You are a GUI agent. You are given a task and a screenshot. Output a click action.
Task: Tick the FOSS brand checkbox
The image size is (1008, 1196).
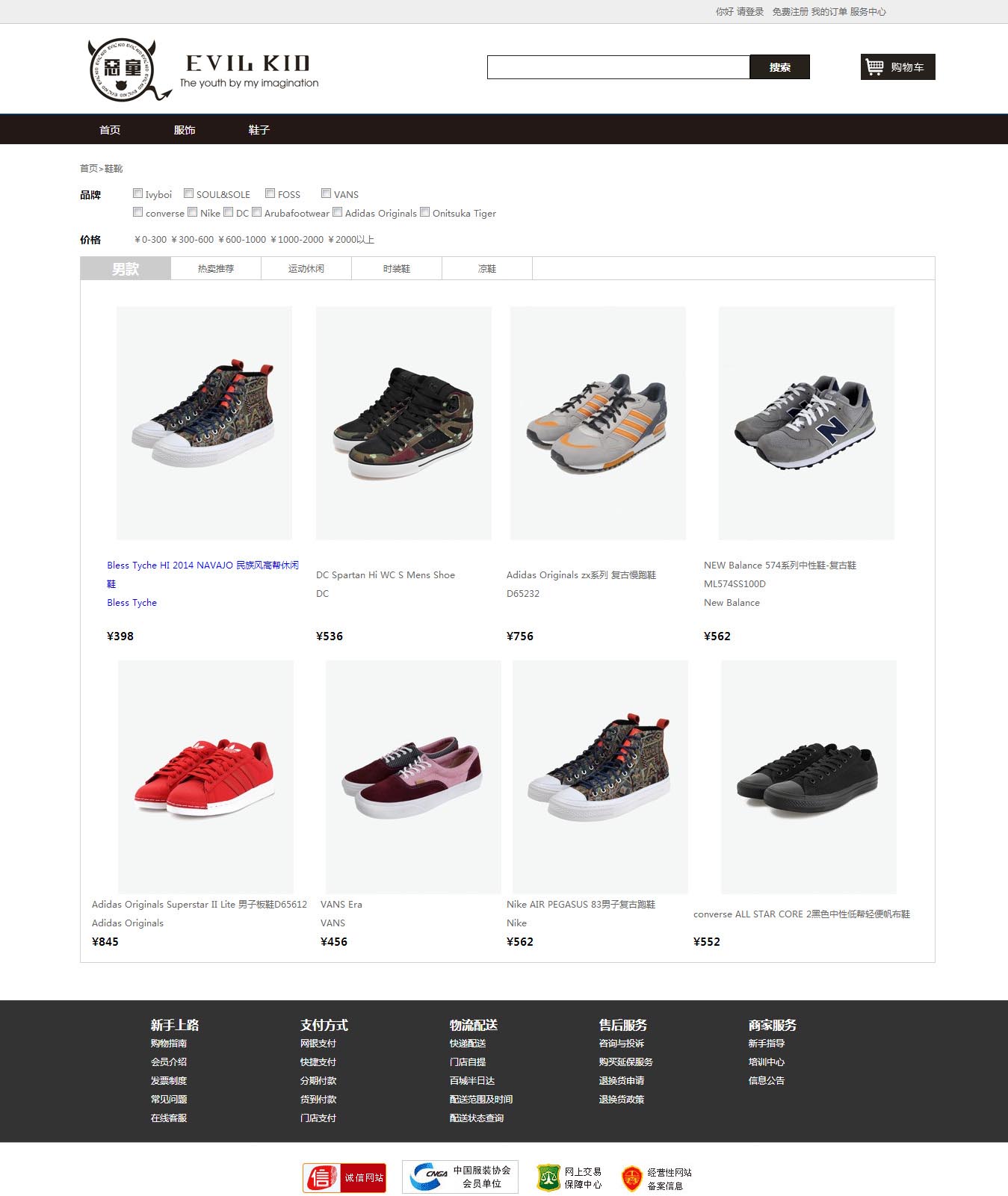tap(270, 193)
